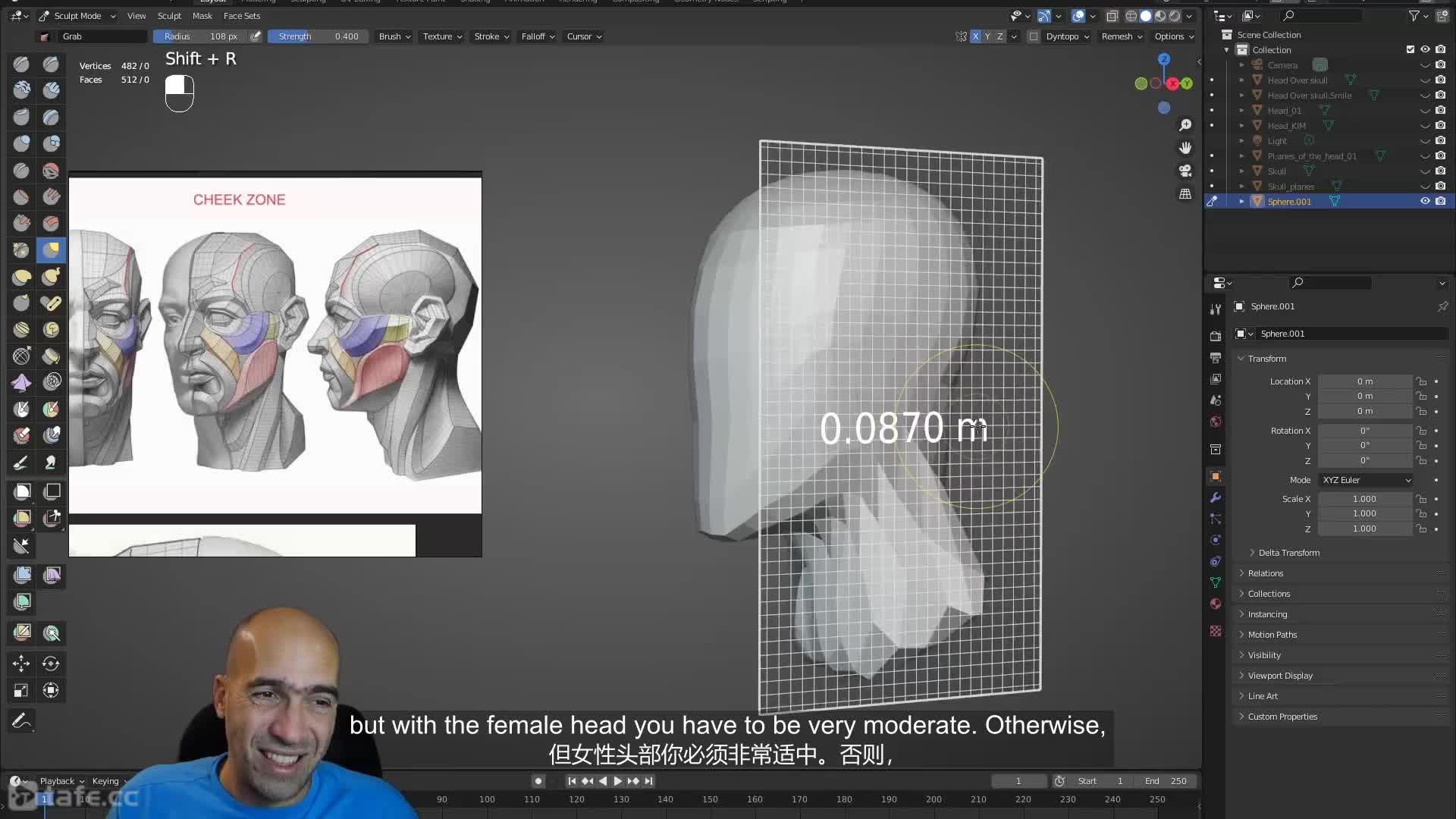Image resolution: width=1456 pixels, height=819 pixels.
Task: Select the Flatten brush
Action: pyautogui.click(x=21, y=197)
